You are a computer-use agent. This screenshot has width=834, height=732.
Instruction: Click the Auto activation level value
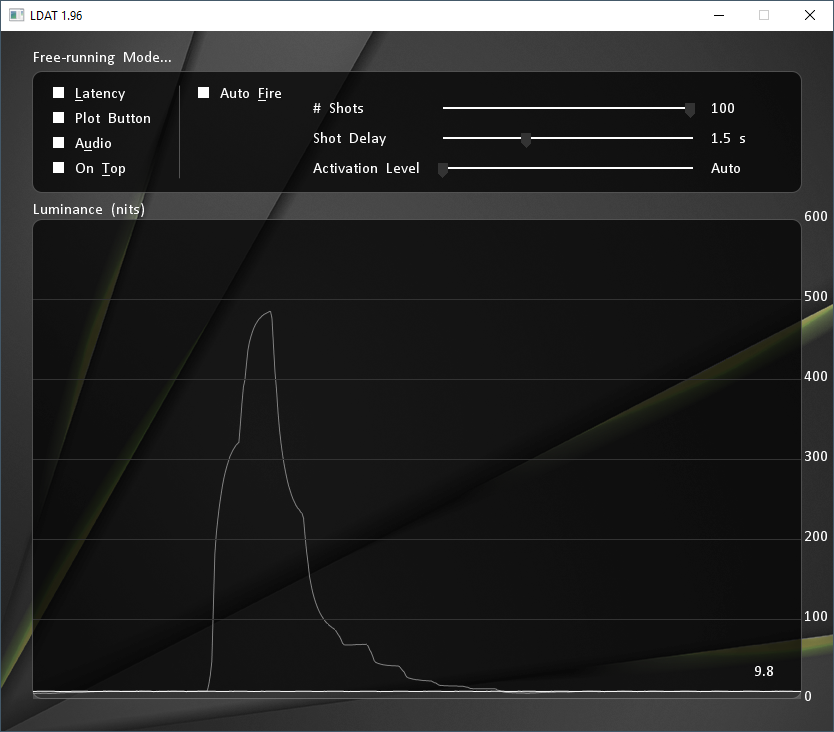pyautogui.click(x=726, y=168)
